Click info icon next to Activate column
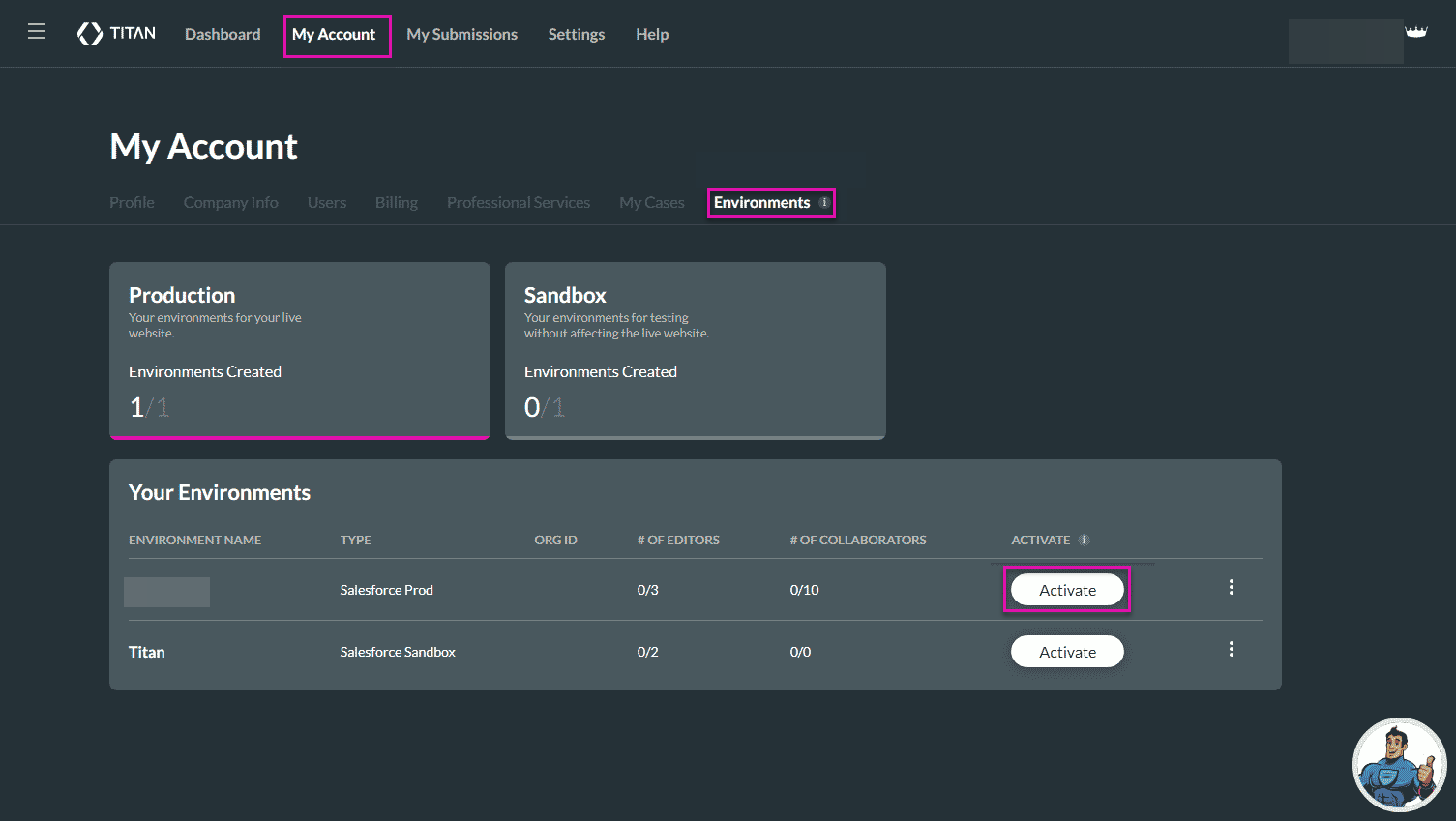This screenshot has height=821, width=1456. click(1084, 540)
